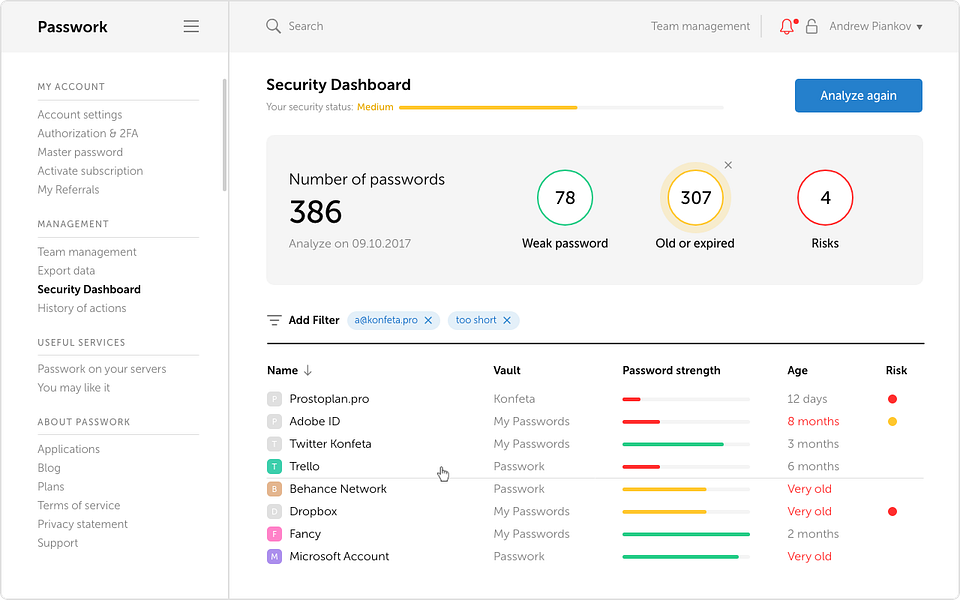Click the search magnifier icon

[x=273, y=26]
